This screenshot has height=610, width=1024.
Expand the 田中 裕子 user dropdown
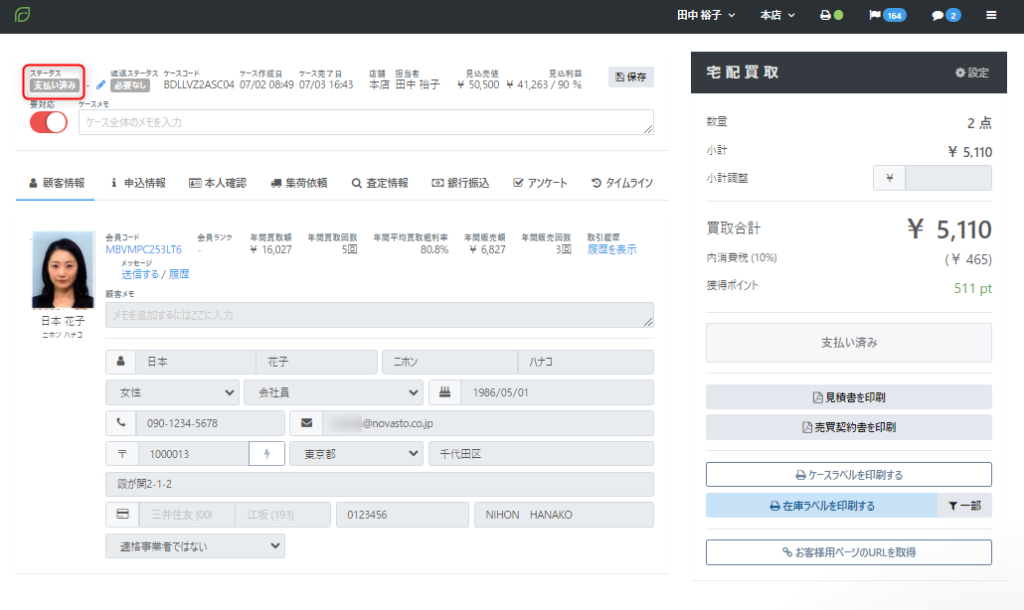point(706,16)
